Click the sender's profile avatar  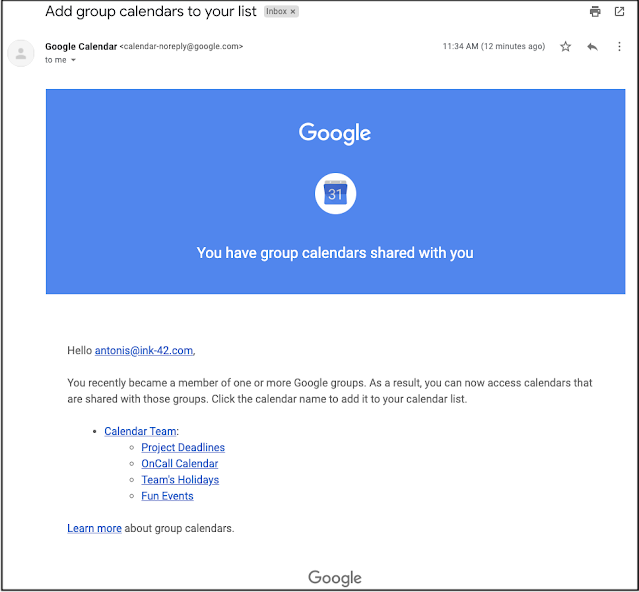pyautogui.click(x=21, y=53)
